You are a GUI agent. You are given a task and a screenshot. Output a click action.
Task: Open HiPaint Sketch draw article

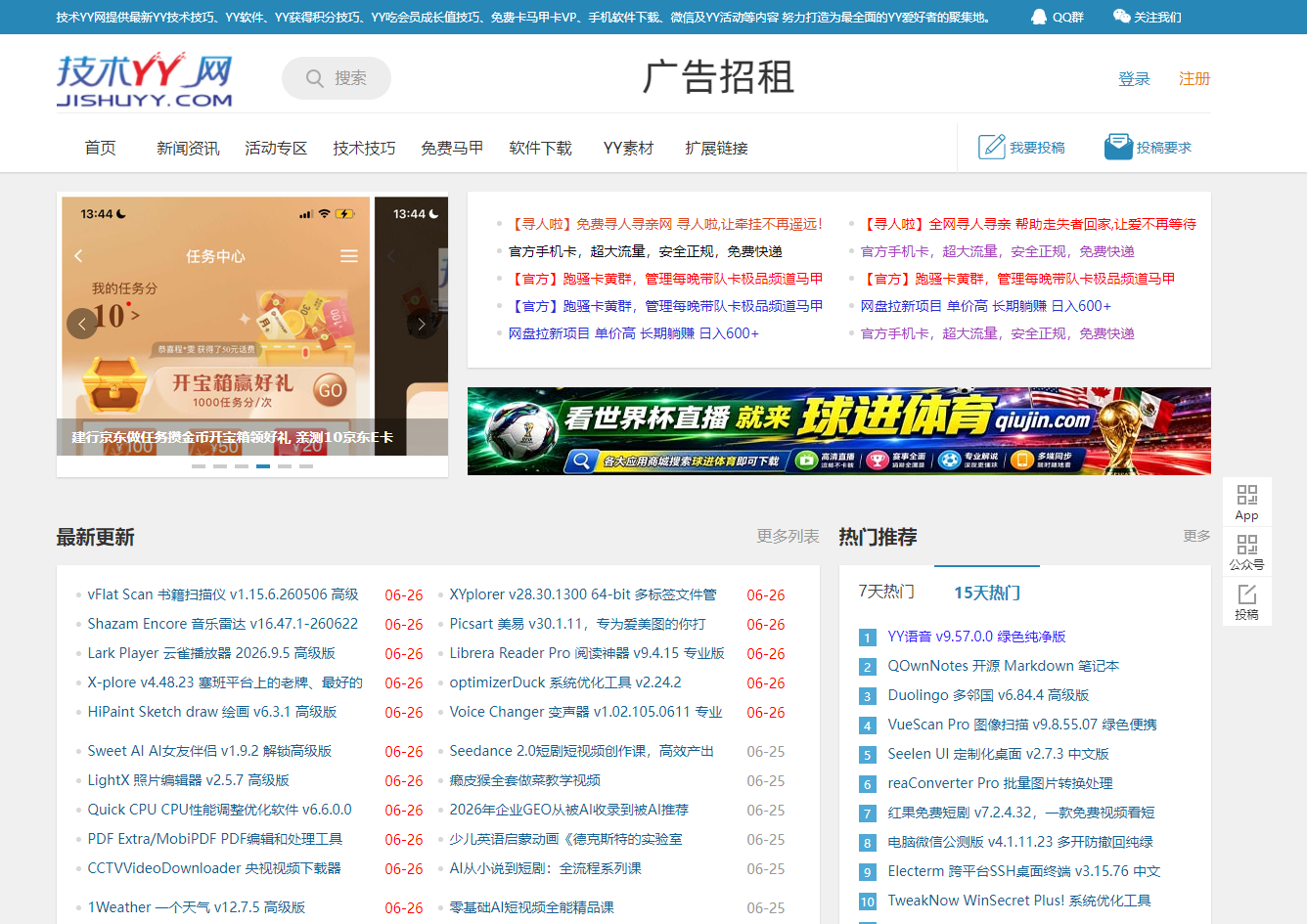click(212, 712)
